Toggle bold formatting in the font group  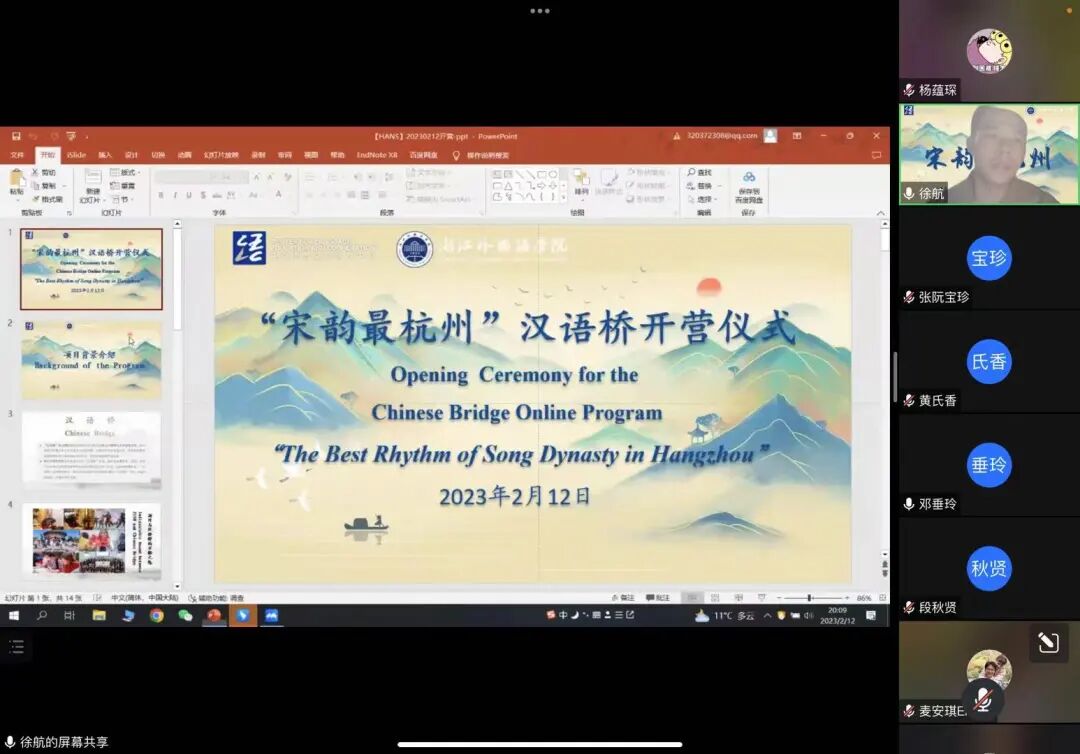161,196
